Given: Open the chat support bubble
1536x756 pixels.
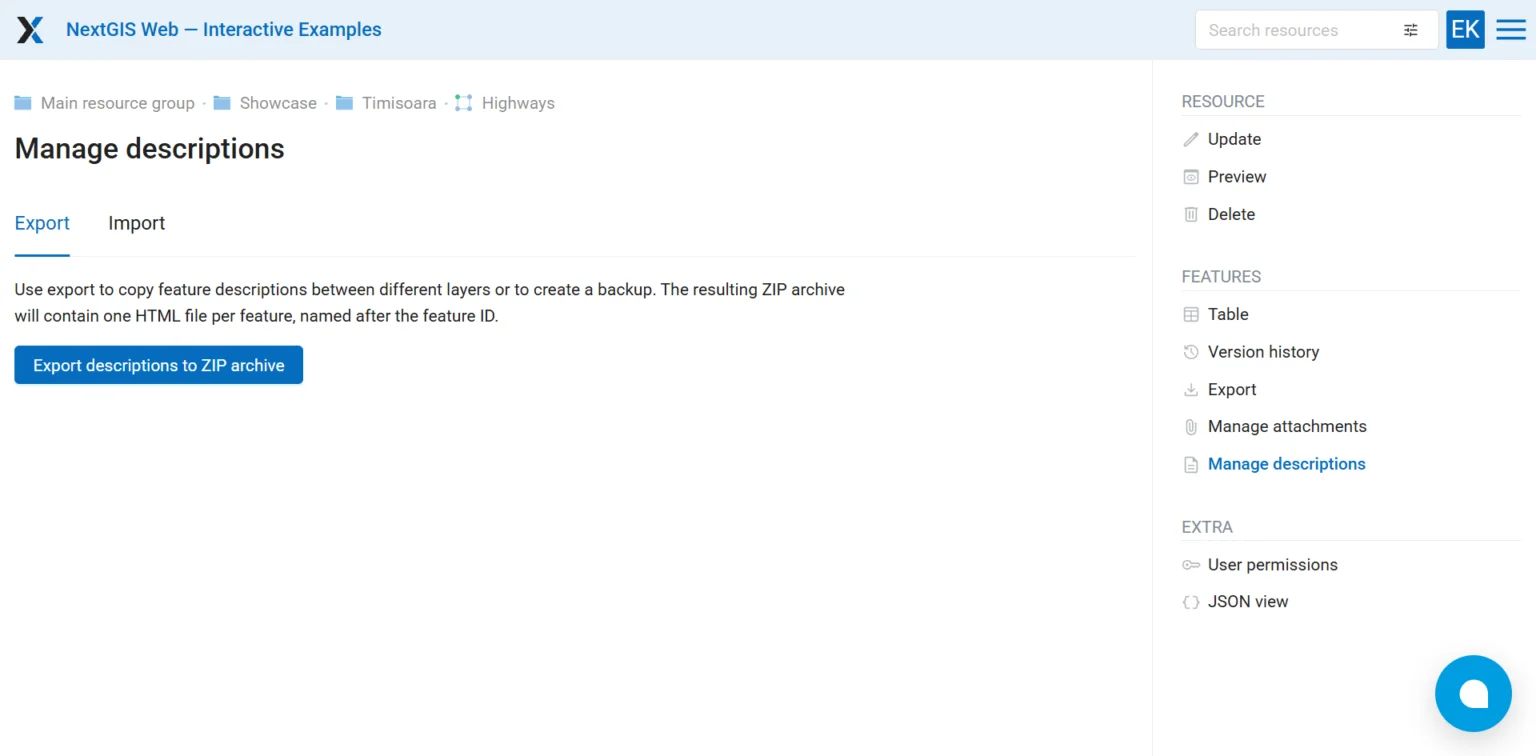Looking at the screenshot, I should tap(1473, 693).
